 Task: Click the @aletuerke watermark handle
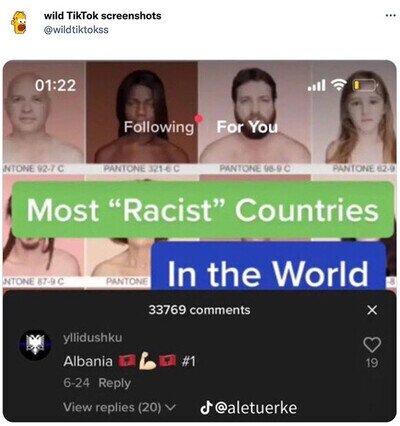click(x=256, y=408)
